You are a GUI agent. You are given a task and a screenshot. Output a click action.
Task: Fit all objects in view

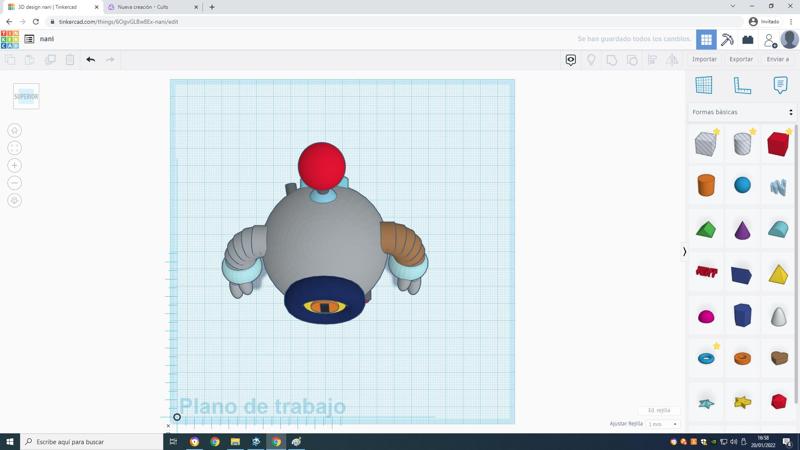pos(14,148)
